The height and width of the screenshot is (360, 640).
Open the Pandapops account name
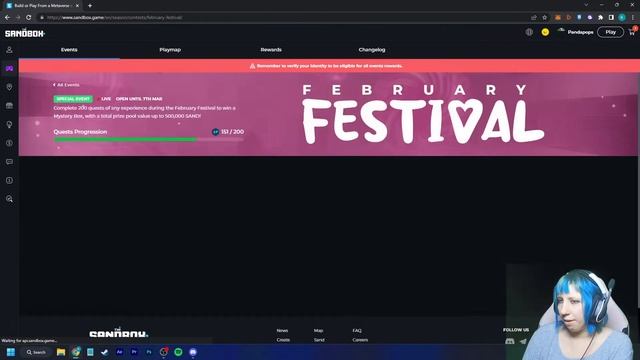[580, 32]
